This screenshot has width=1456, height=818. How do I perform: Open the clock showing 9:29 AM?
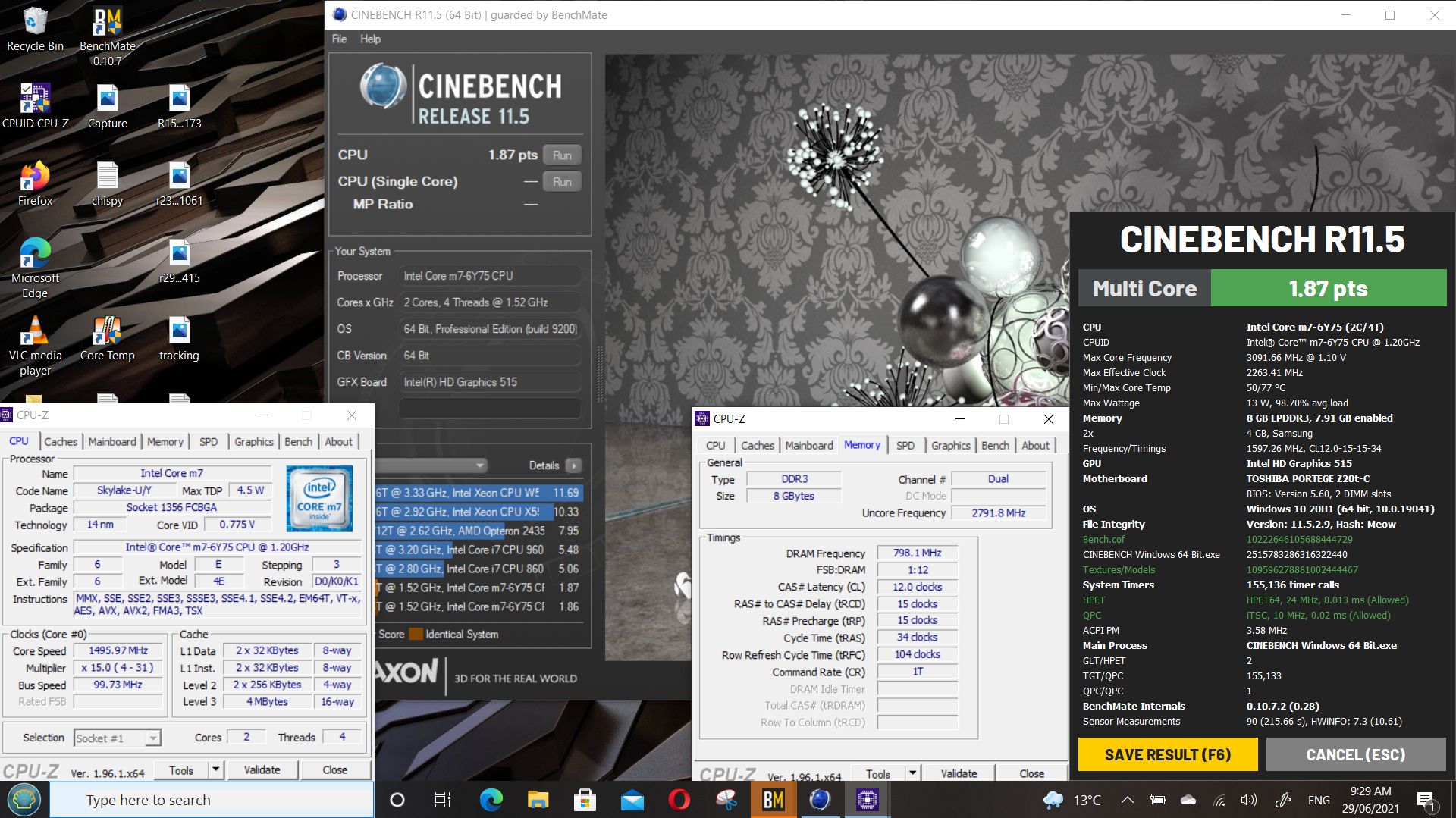1370,800
